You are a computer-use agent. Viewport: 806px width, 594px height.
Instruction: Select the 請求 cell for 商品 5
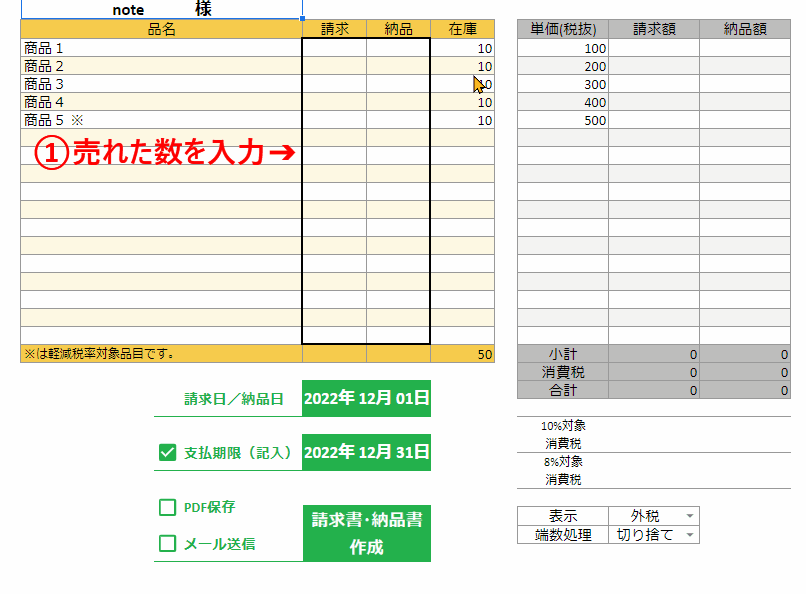(x=334, y=120)
